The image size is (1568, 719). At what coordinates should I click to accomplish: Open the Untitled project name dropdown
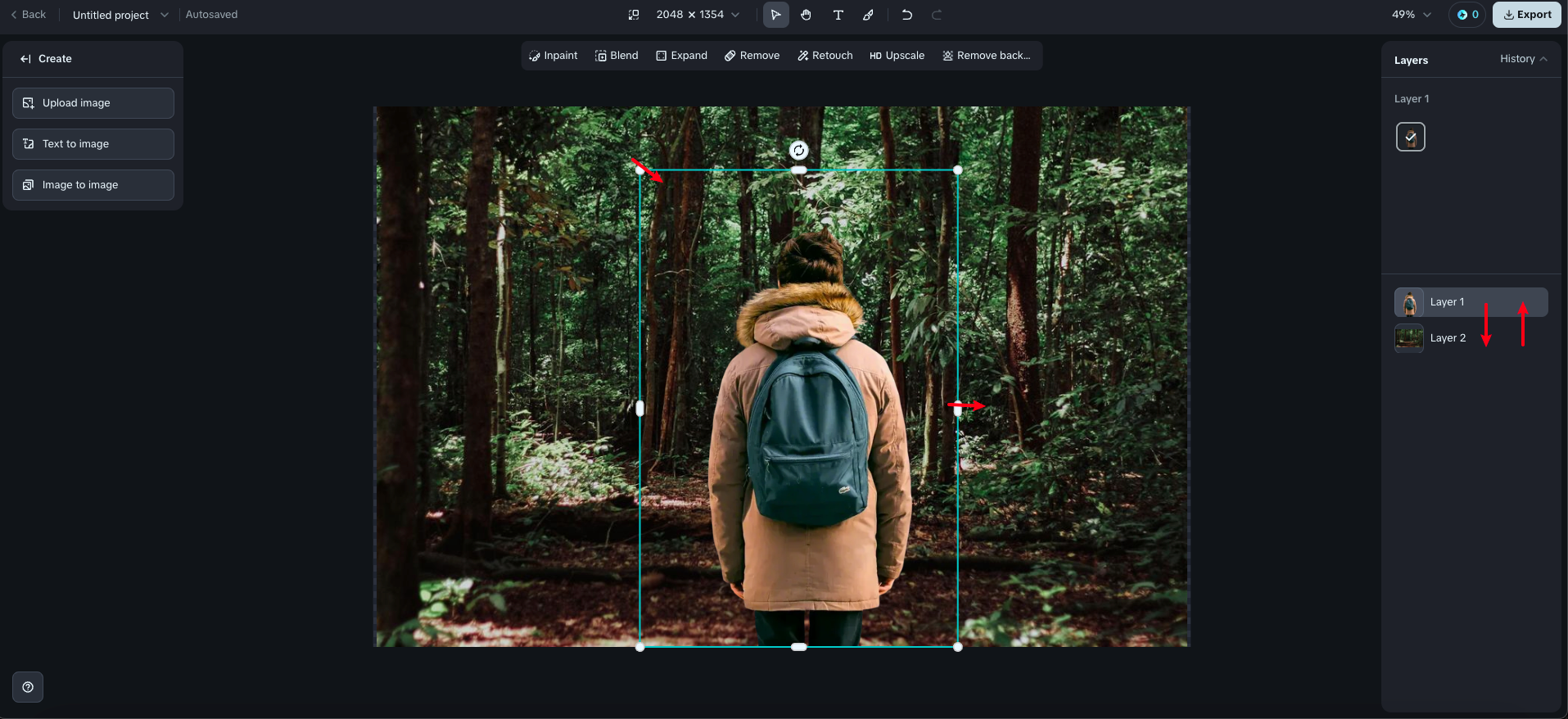[x=120, y=15]
